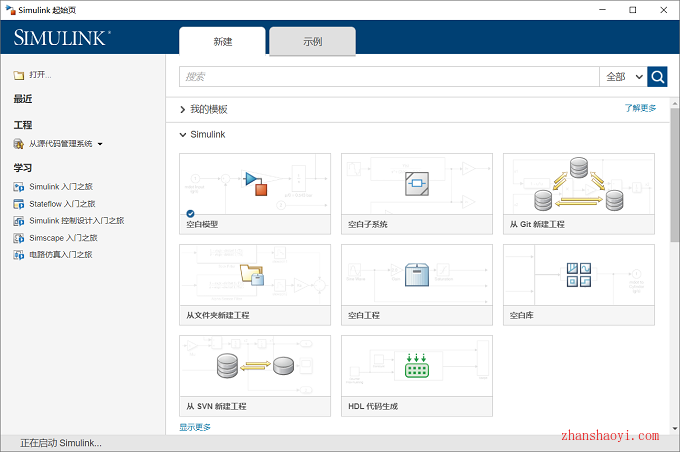Image resolution: width=680 pixels, height=452 pixels.
Task: Select the HDL 代码生成 label
Action: pyautogui.click(x=373, y=406)
